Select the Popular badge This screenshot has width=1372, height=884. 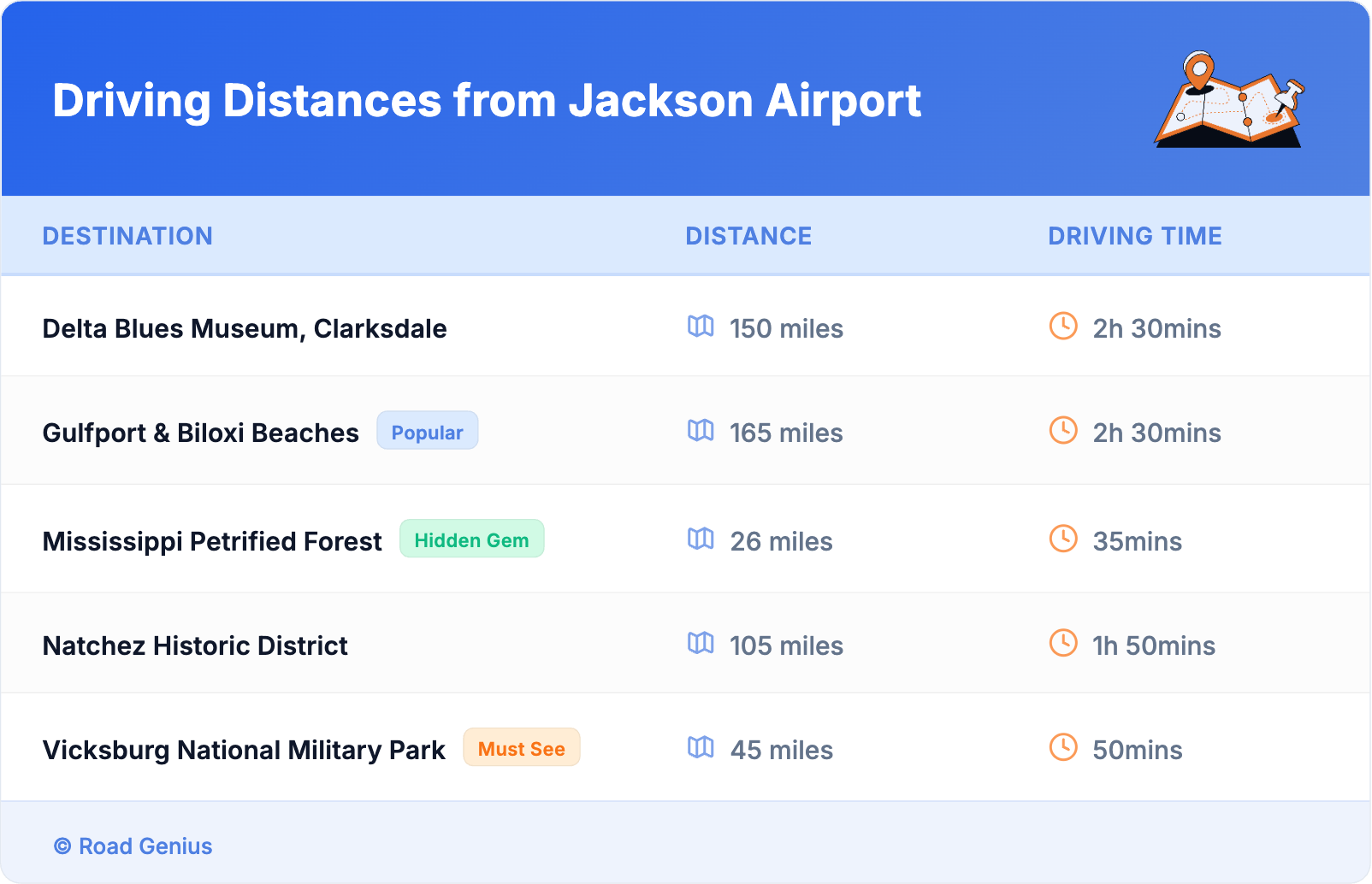click(427, 432)
